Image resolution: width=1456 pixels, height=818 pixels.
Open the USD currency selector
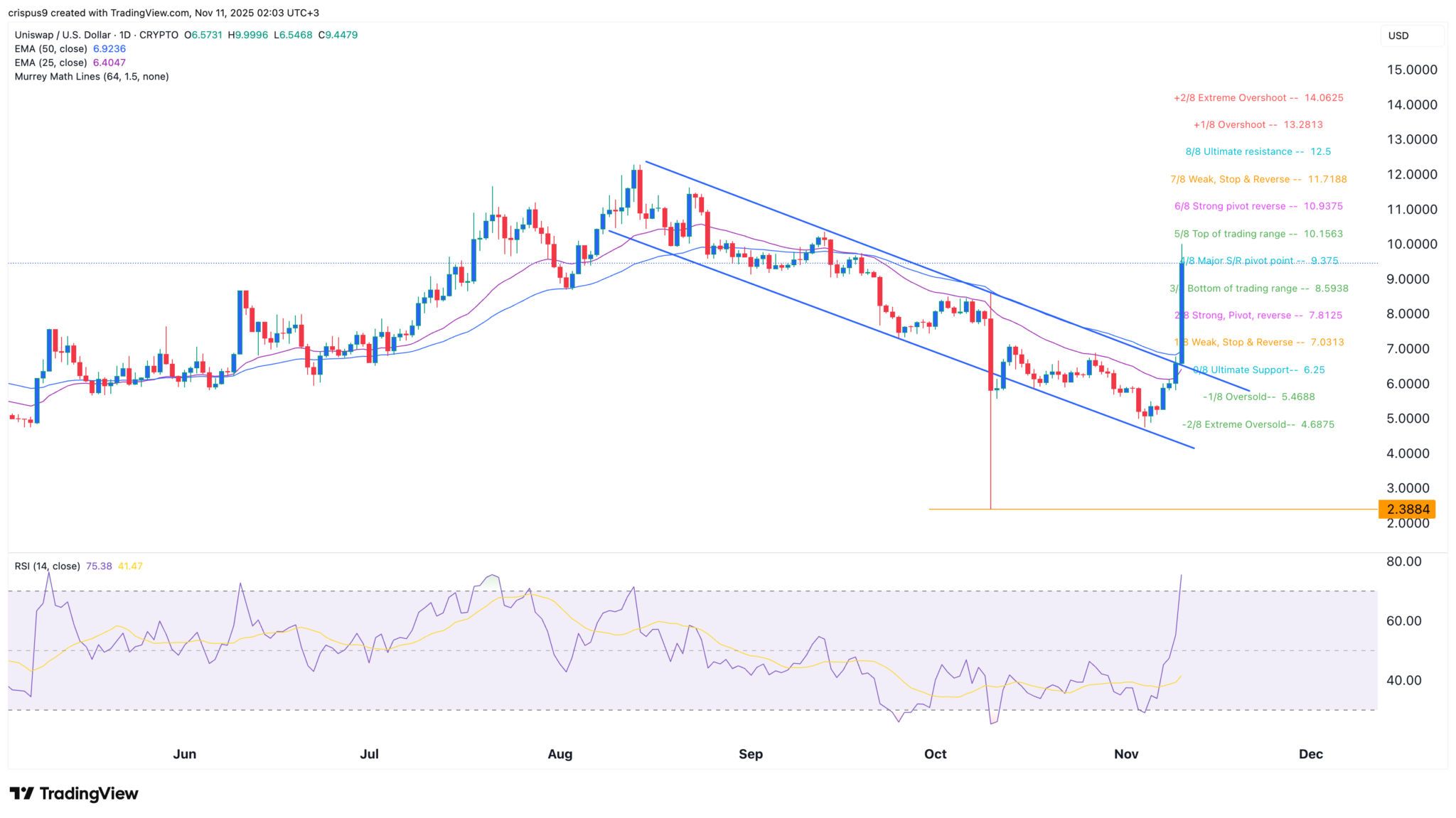[1411, 36]
